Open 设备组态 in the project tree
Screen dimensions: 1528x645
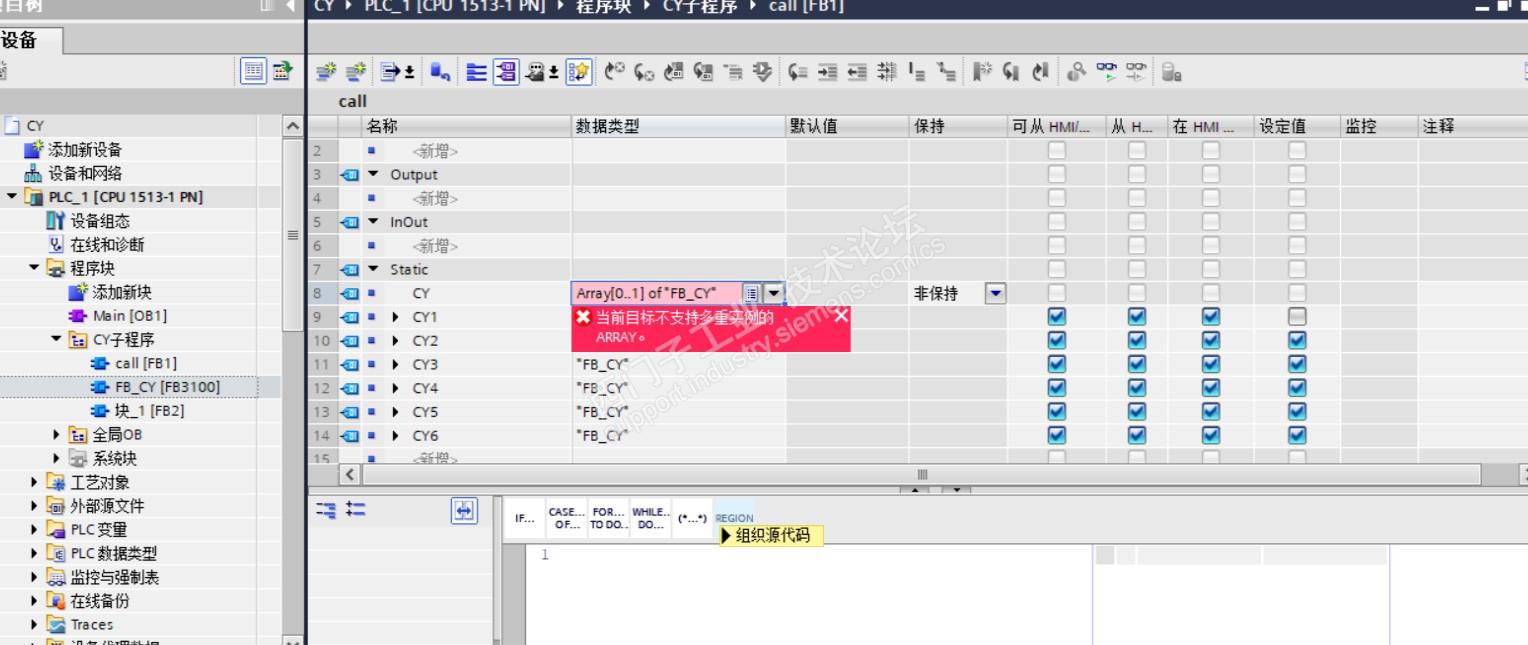point(100,221)
